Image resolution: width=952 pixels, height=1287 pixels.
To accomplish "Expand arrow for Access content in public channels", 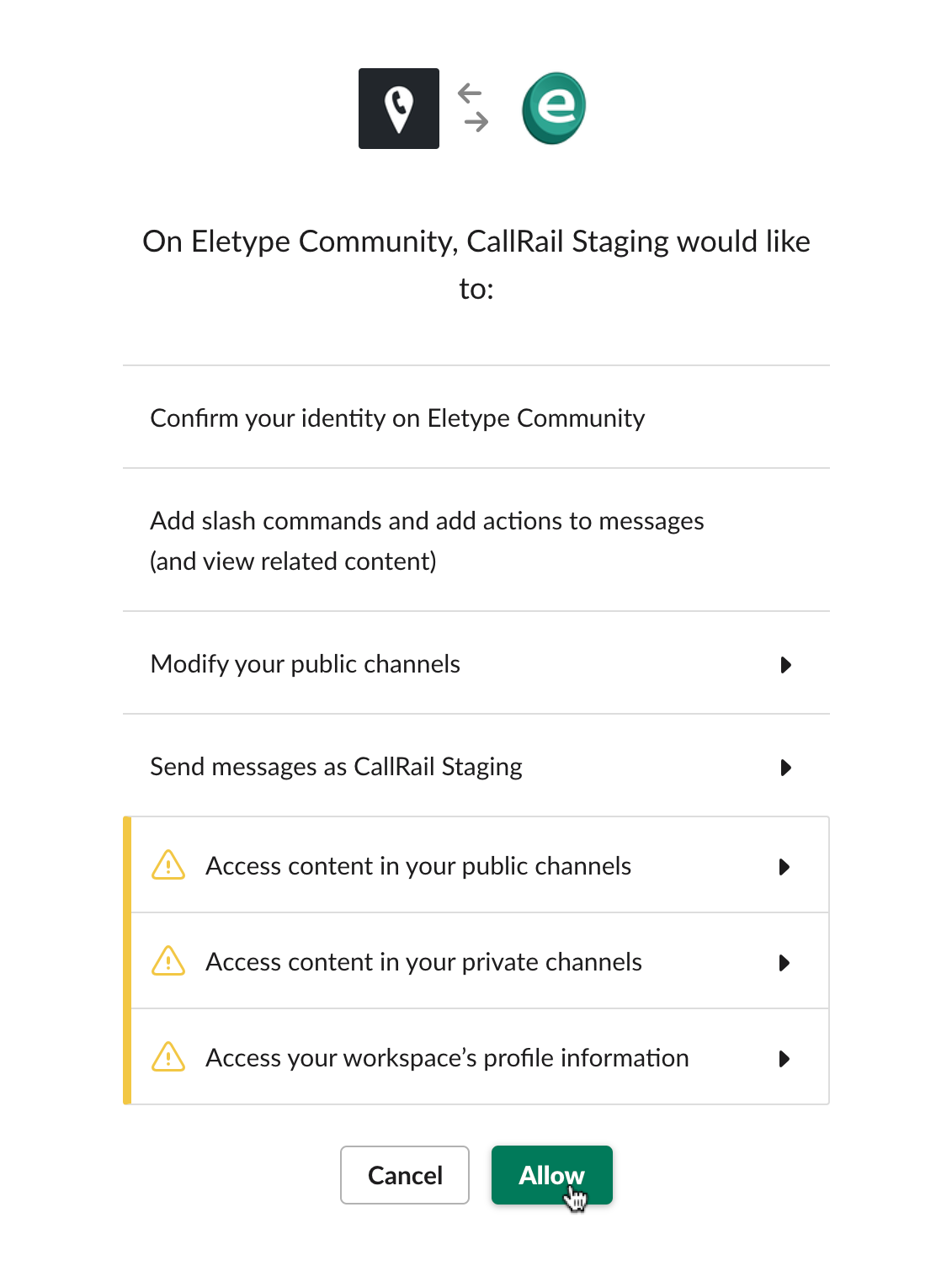I will [784, 867].
